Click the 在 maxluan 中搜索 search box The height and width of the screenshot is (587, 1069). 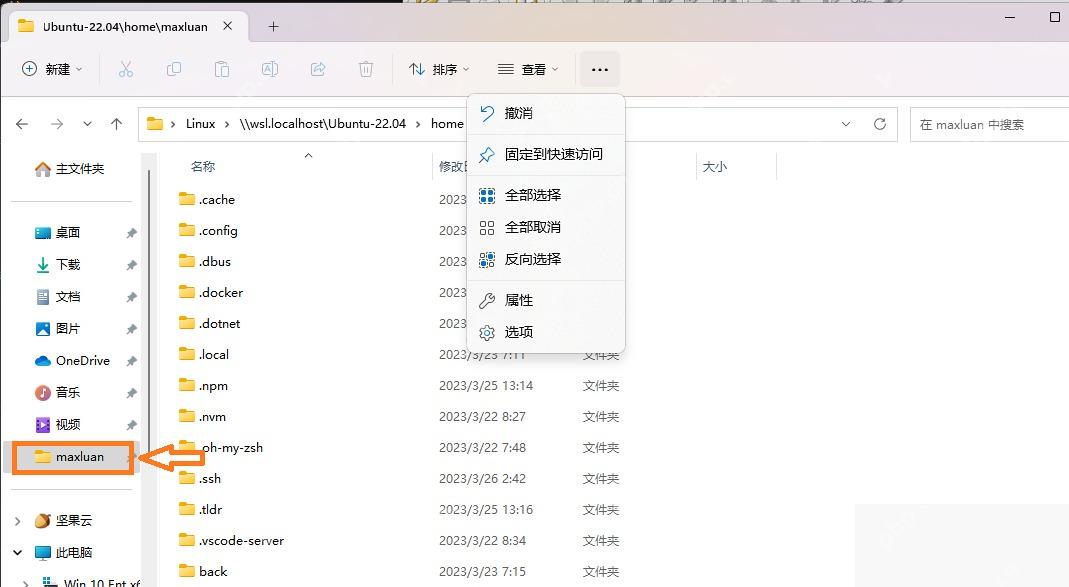click(x=989, y=125)
